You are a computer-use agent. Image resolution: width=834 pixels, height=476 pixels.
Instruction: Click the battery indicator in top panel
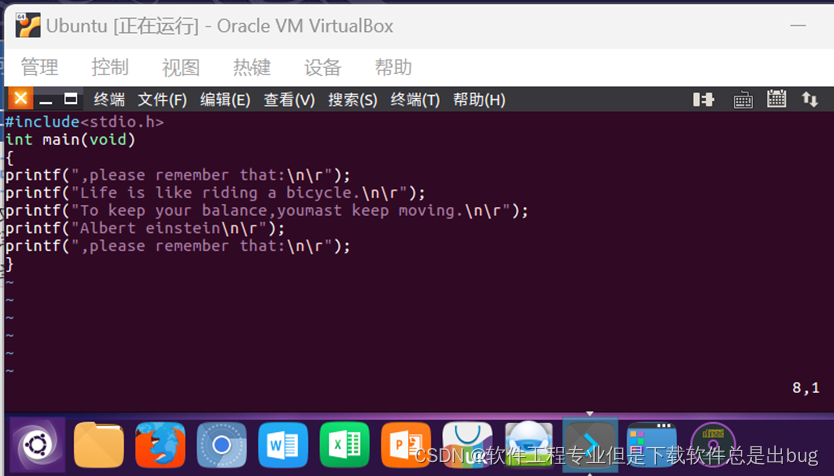[703, 99]
